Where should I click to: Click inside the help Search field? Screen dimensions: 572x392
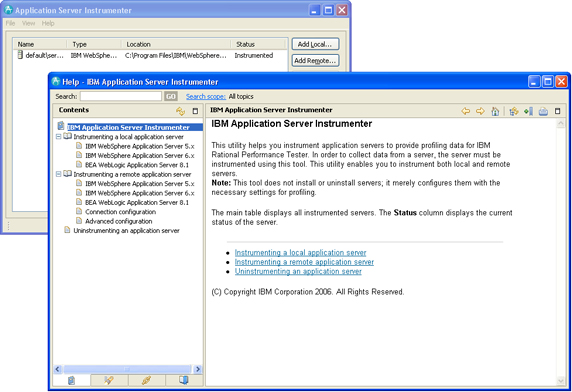click(x=121, y=96)
